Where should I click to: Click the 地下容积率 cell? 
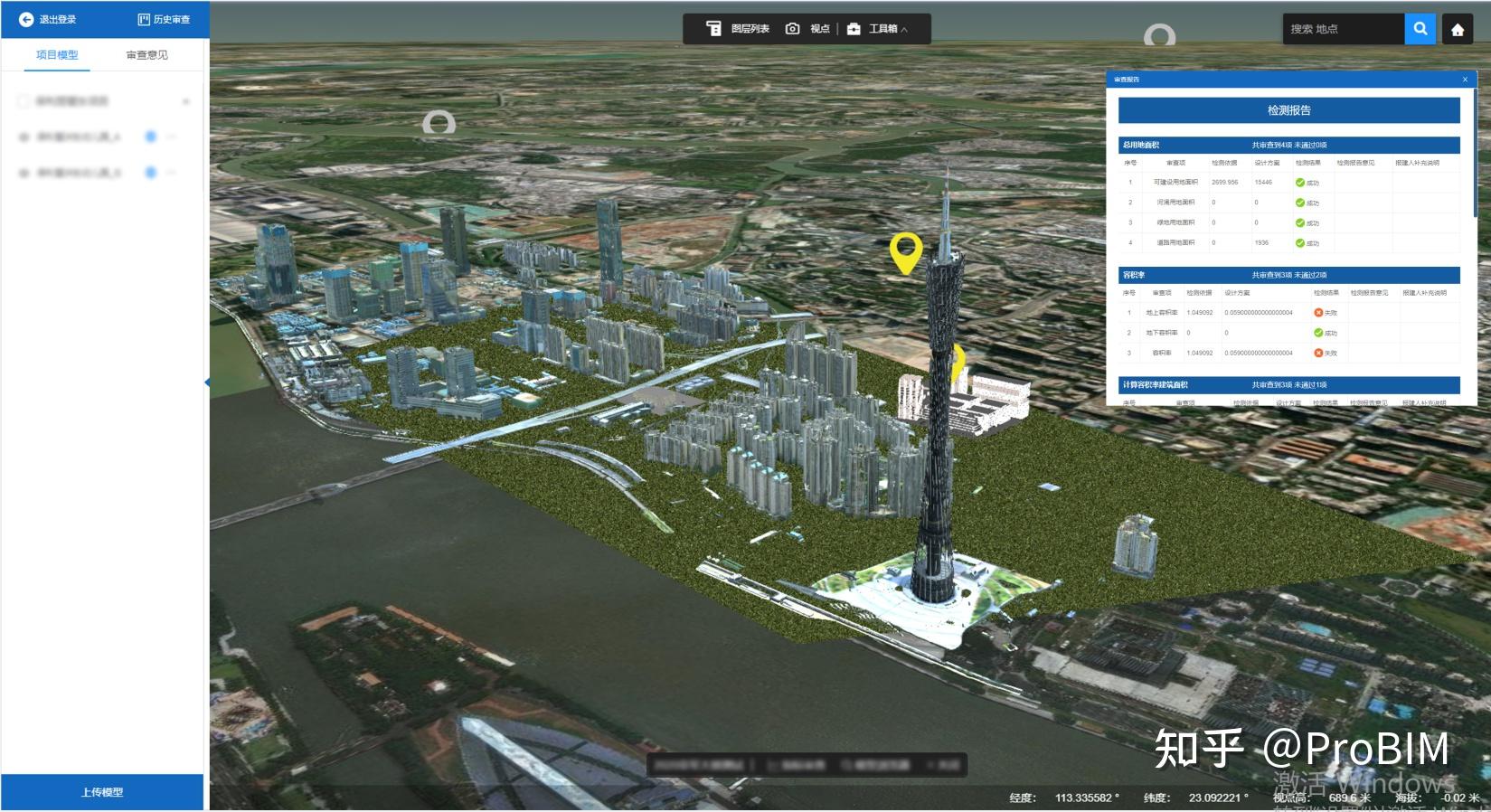point(1162,333)
